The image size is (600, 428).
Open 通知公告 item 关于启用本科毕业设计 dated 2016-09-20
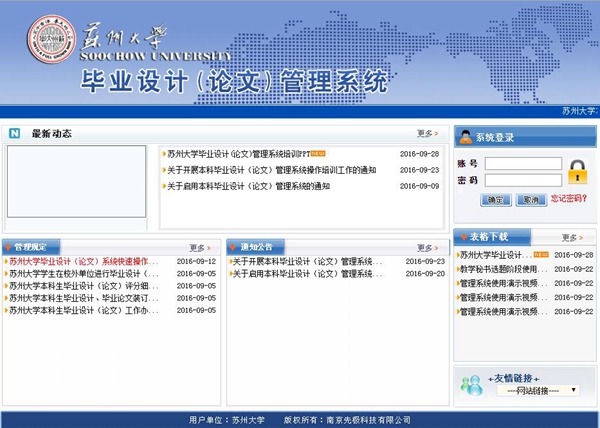tap(307, 273)
